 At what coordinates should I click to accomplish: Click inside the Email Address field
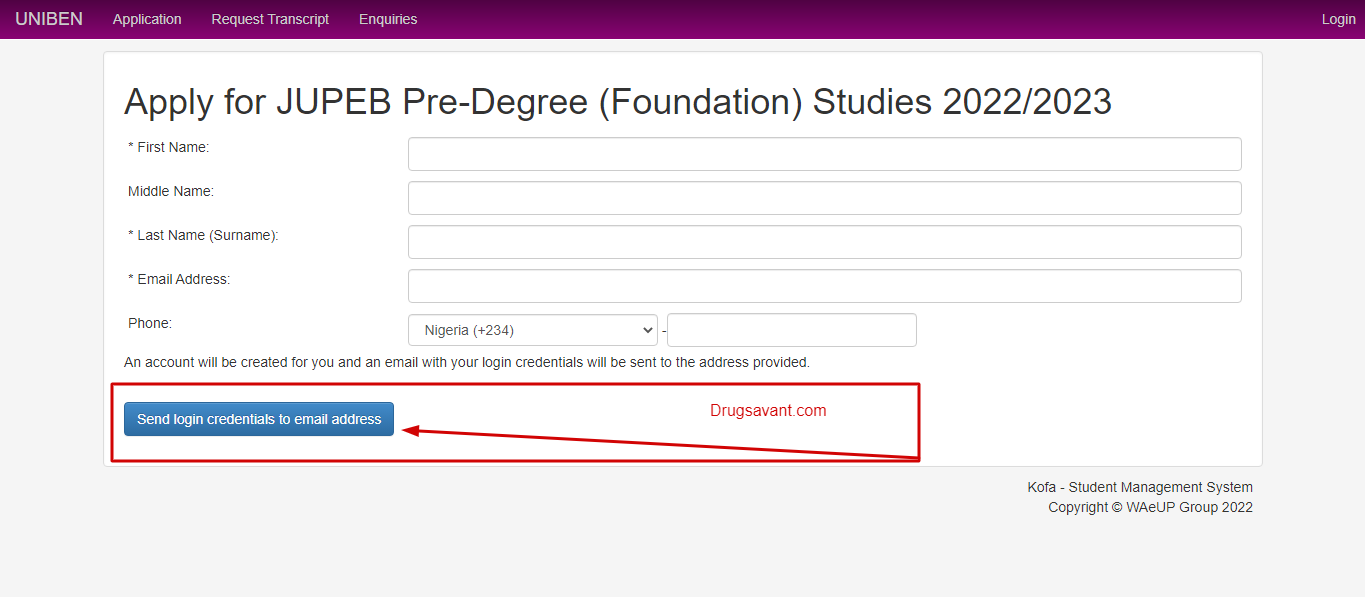(x=824, y=285)
